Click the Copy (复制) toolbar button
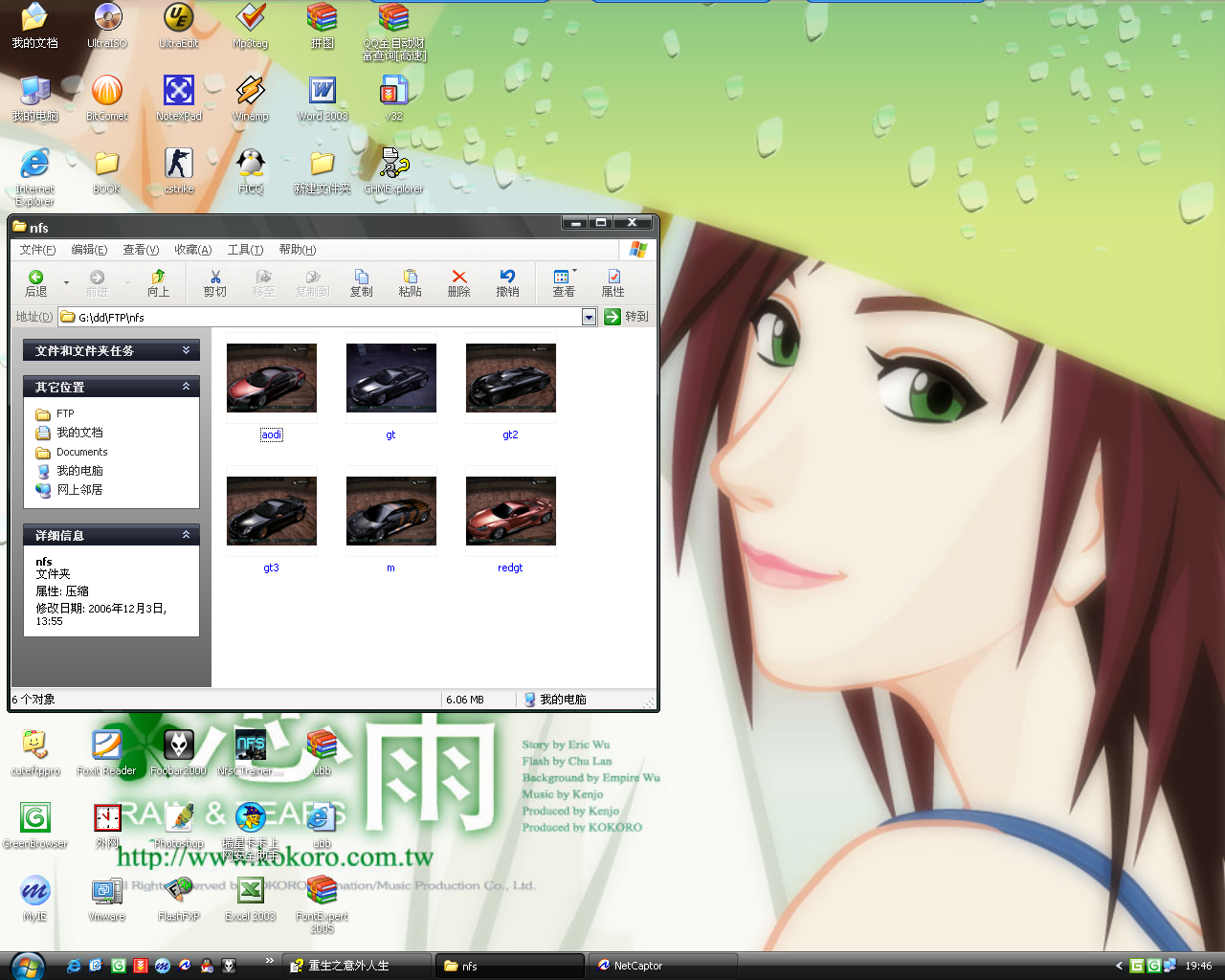 361,283
